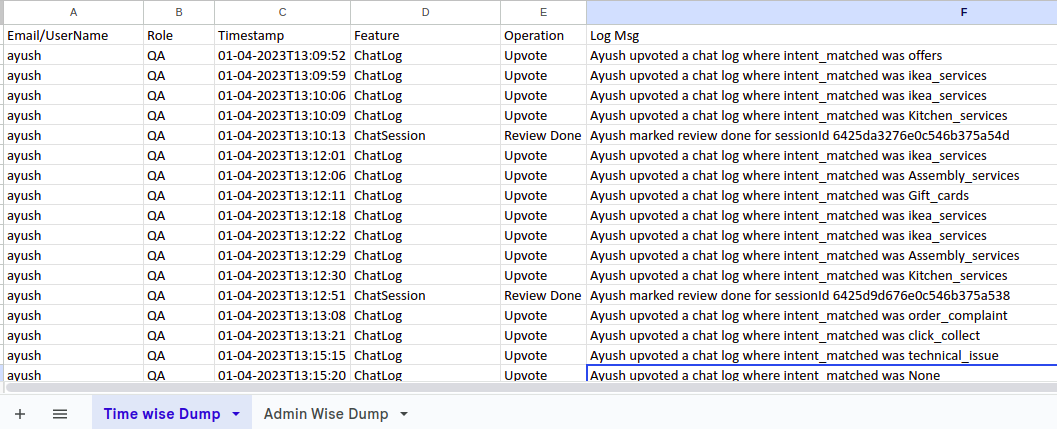Click the Log Msg header cell
This screenshot has height=429, width=1057.
tap(821, 35)
